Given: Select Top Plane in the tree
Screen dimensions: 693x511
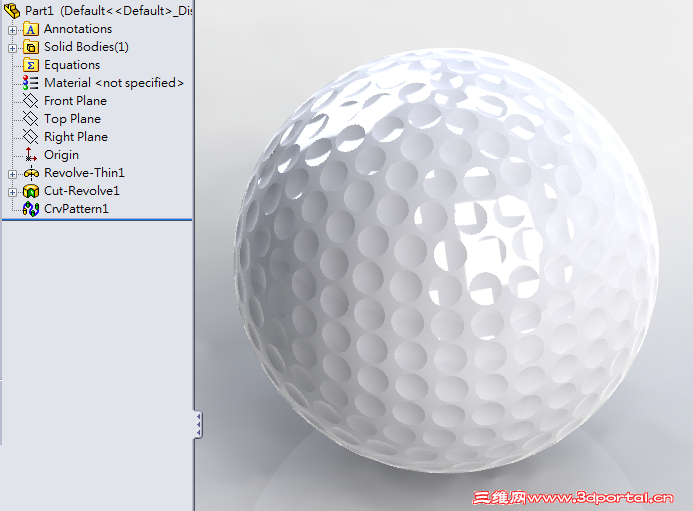Looking at the screenshot, I should (x=72, y=119).
